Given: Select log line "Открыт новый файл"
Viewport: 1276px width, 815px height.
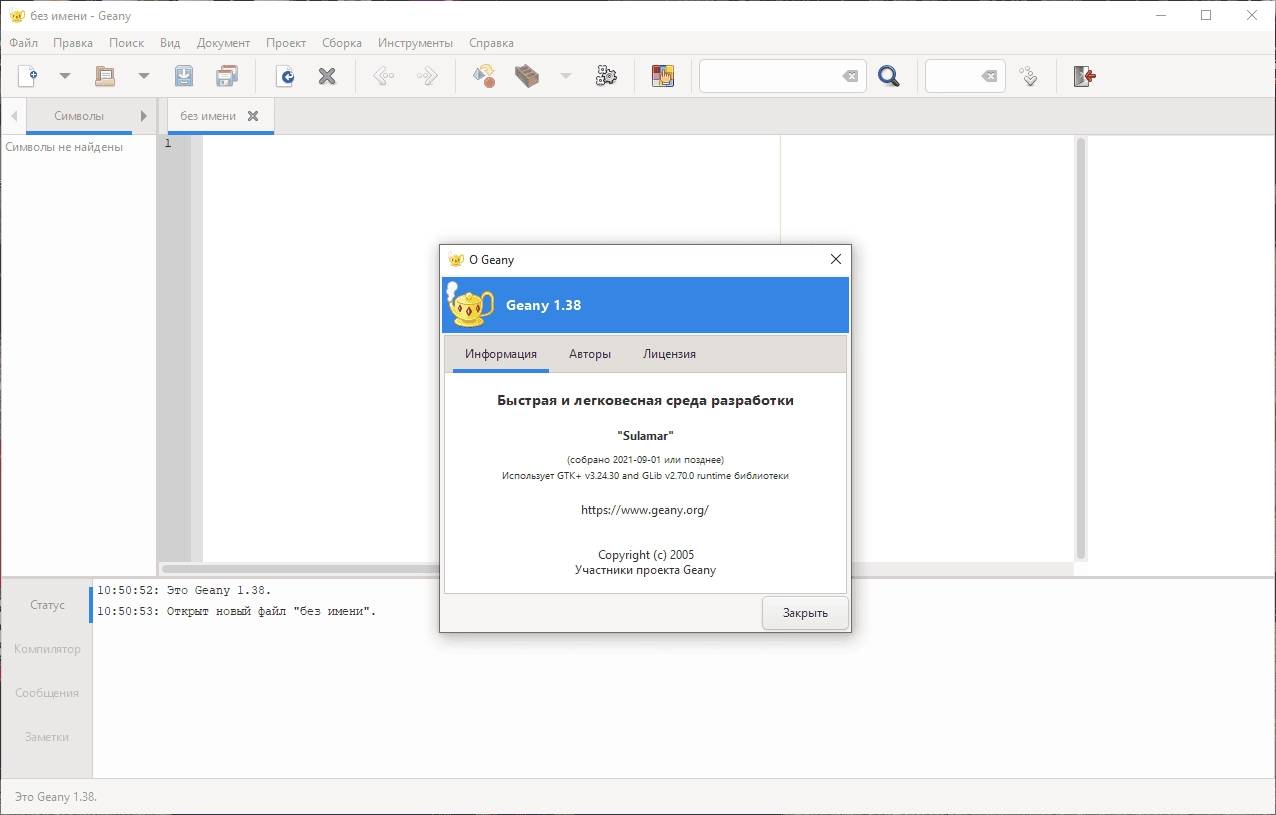Looking at the screenshot, I should point(237,611).
